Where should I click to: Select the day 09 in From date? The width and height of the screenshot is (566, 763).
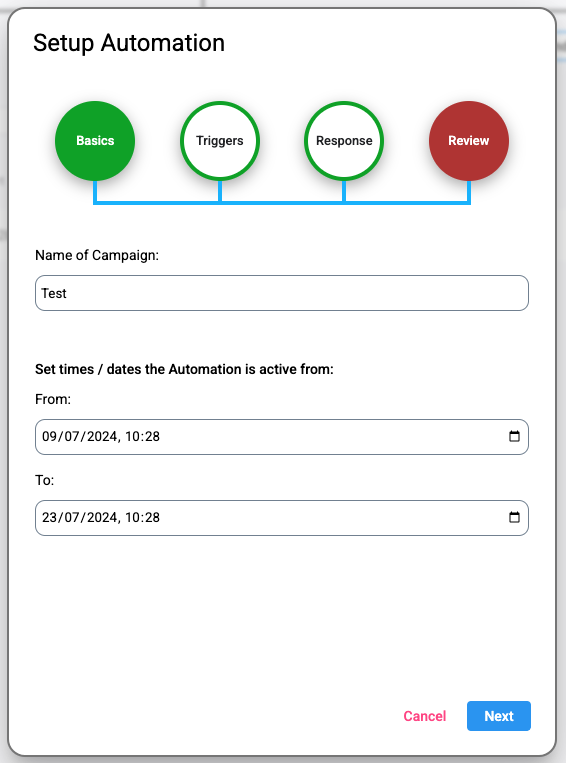point(50,436)
